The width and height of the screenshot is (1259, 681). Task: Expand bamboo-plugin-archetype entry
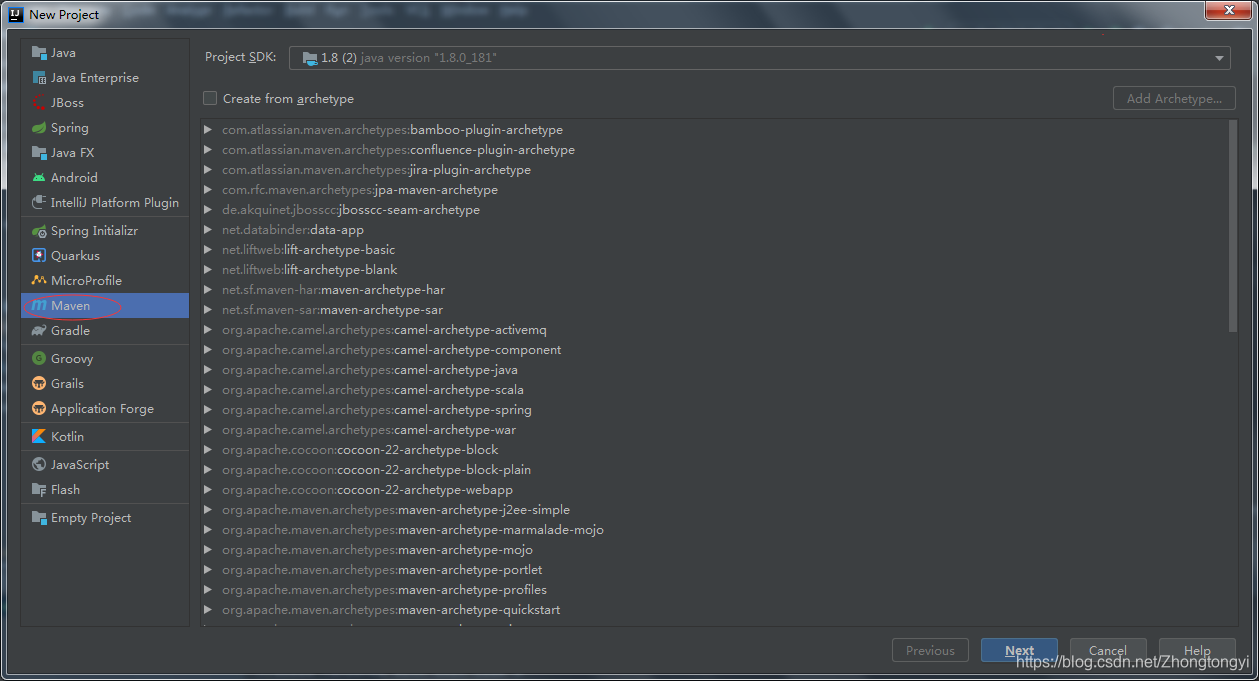point(208,130)
